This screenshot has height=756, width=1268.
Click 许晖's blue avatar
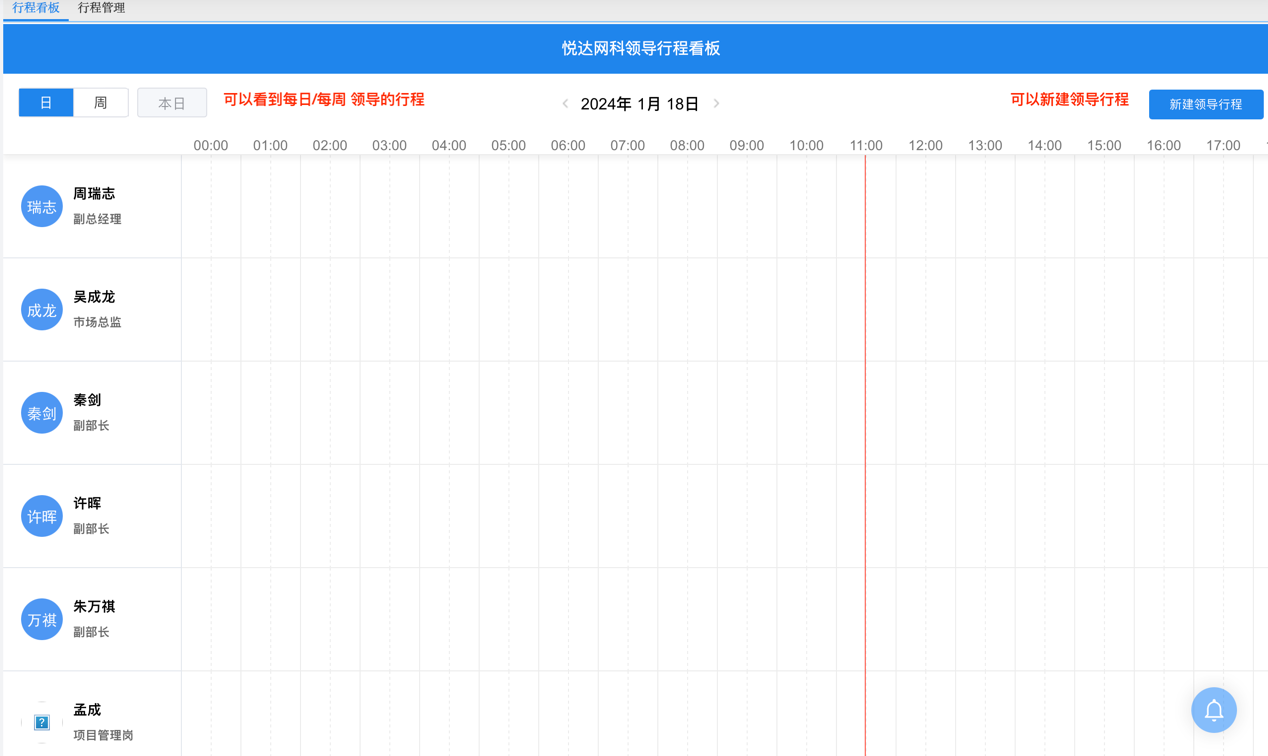42,516
